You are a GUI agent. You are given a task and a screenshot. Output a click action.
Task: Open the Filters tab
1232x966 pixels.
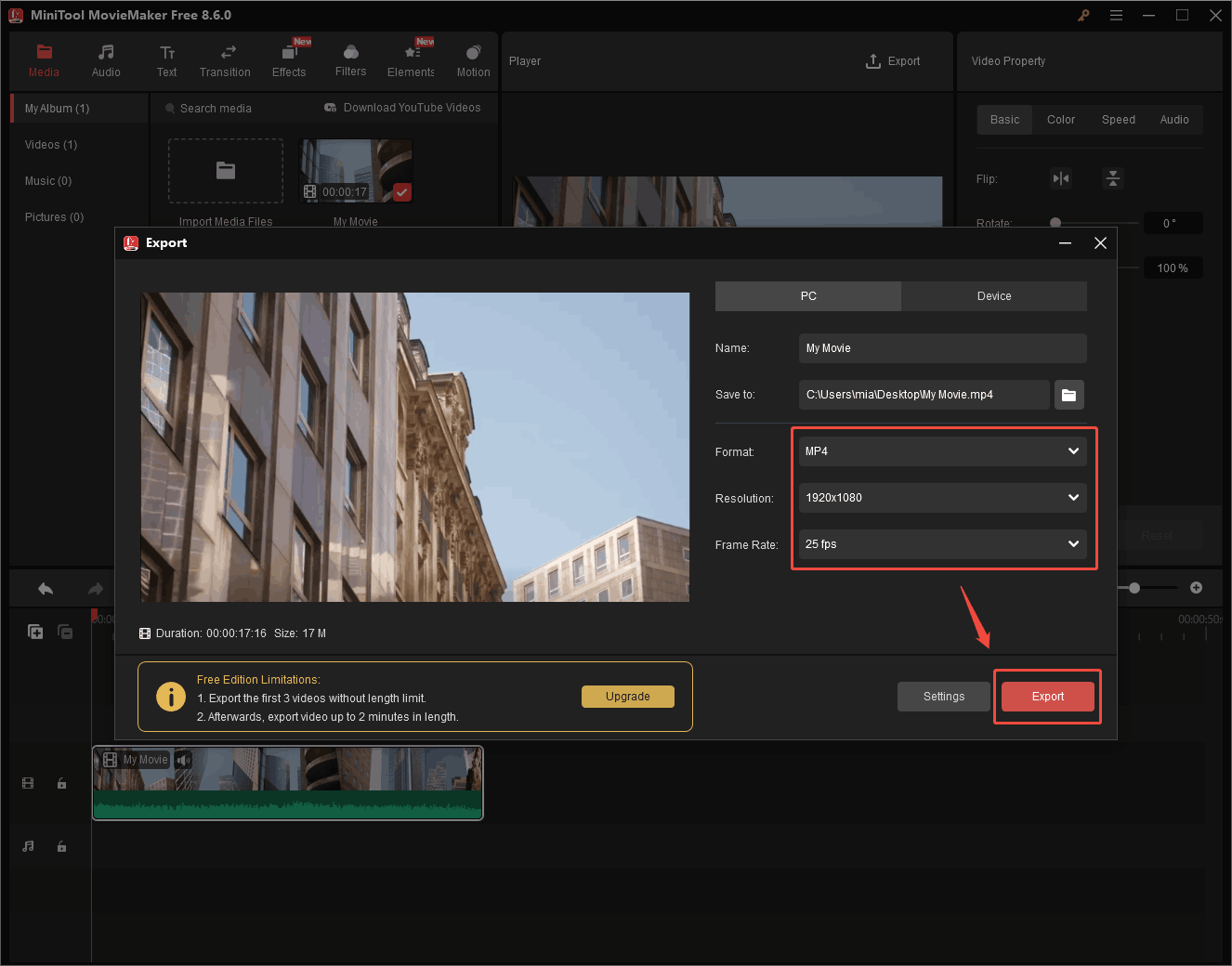(350, 61)
